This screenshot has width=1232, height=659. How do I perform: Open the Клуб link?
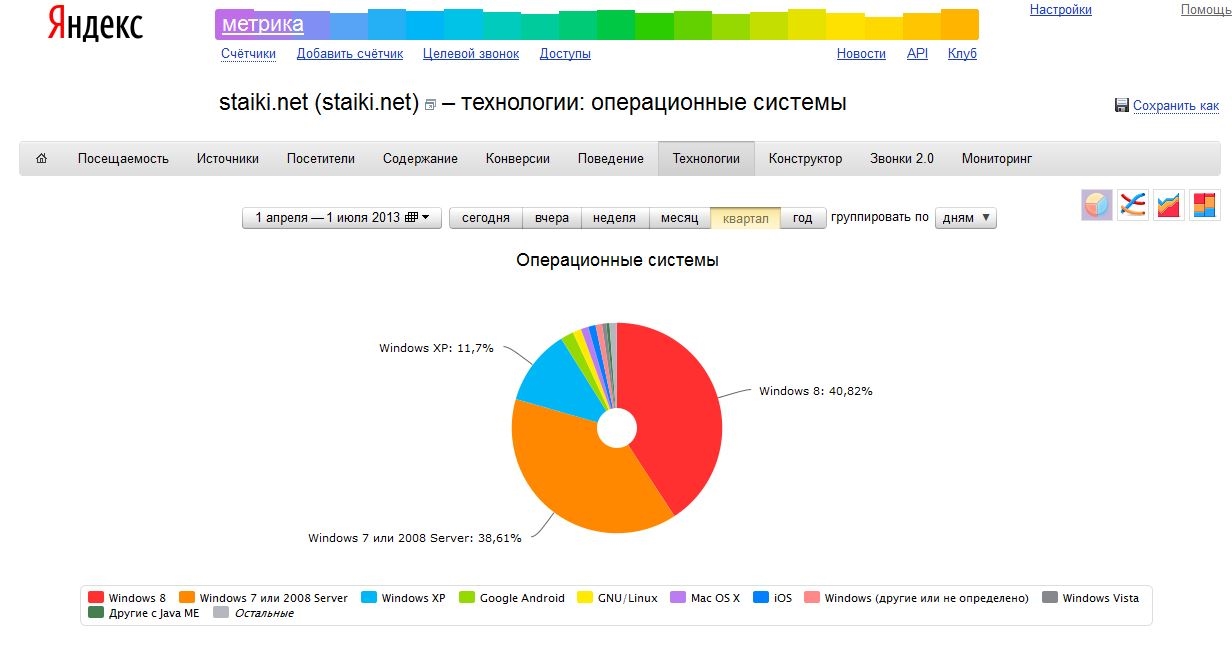coord(962,54)
